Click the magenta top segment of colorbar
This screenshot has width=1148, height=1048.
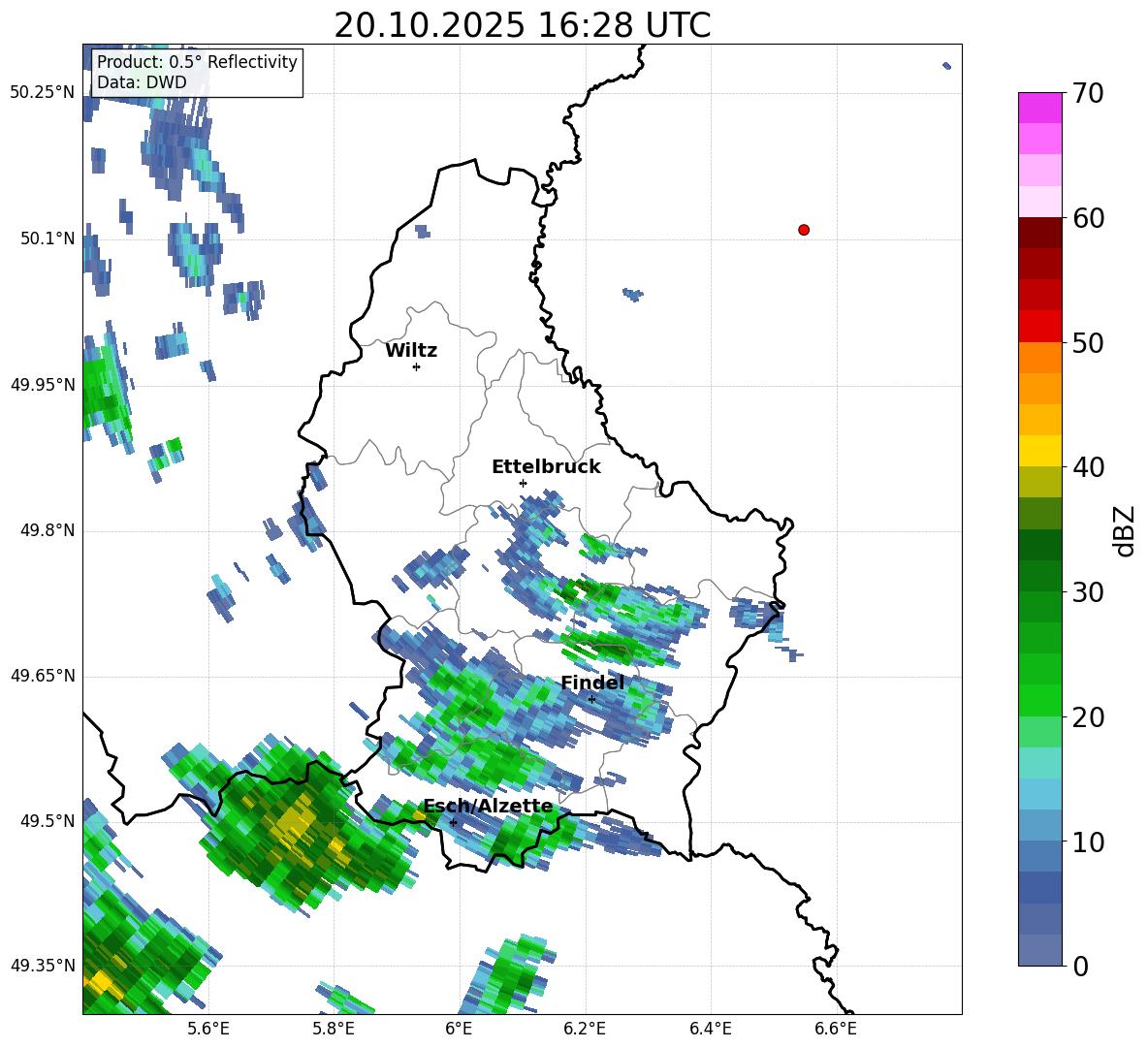1039,108
